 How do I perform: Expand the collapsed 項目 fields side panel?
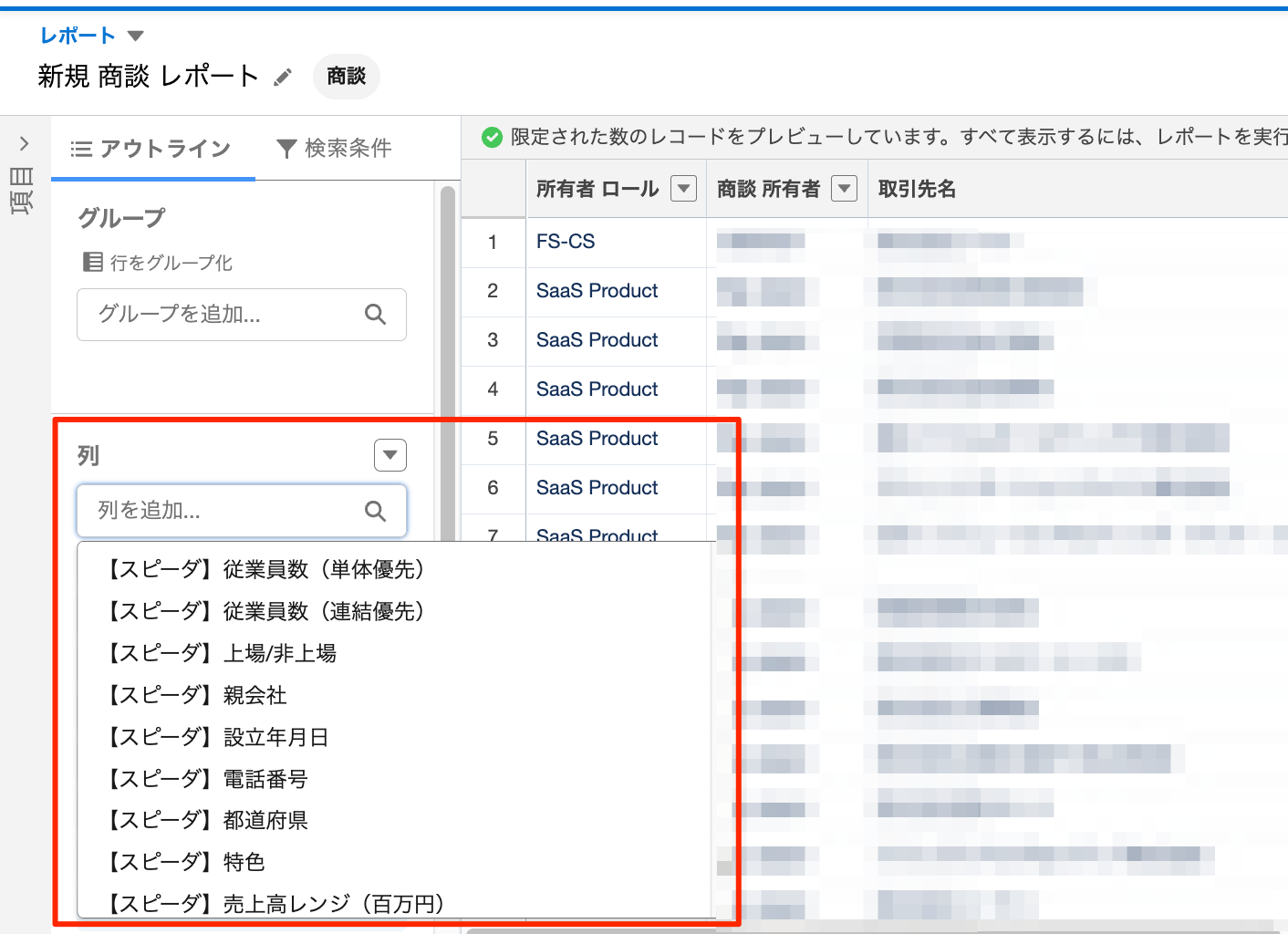coord(24,144)
